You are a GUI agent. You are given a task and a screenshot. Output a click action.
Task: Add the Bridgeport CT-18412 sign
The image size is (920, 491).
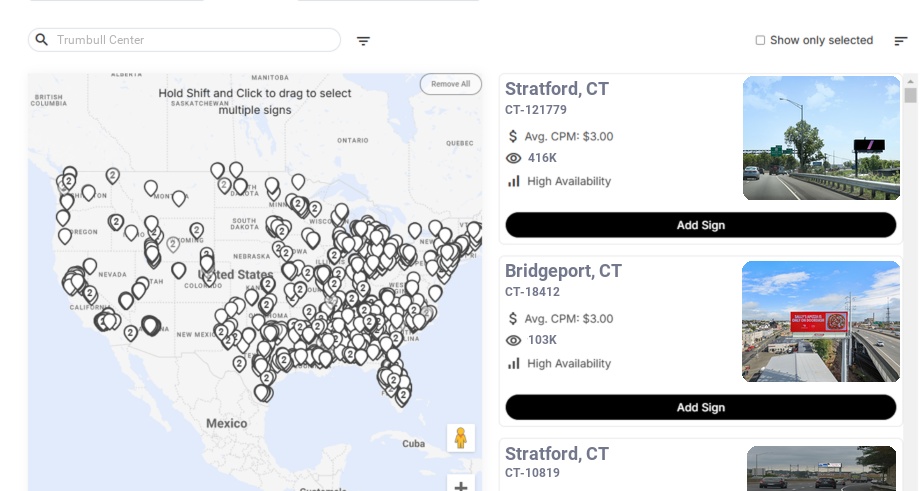(700, 407)
